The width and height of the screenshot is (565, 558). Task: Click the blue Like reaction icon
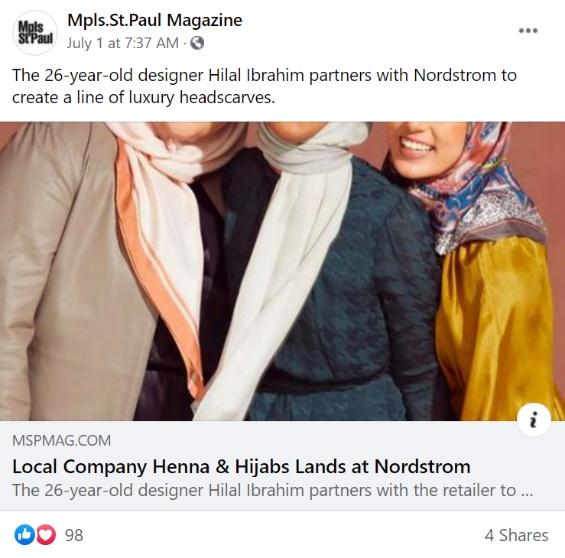tap(24, 535)
